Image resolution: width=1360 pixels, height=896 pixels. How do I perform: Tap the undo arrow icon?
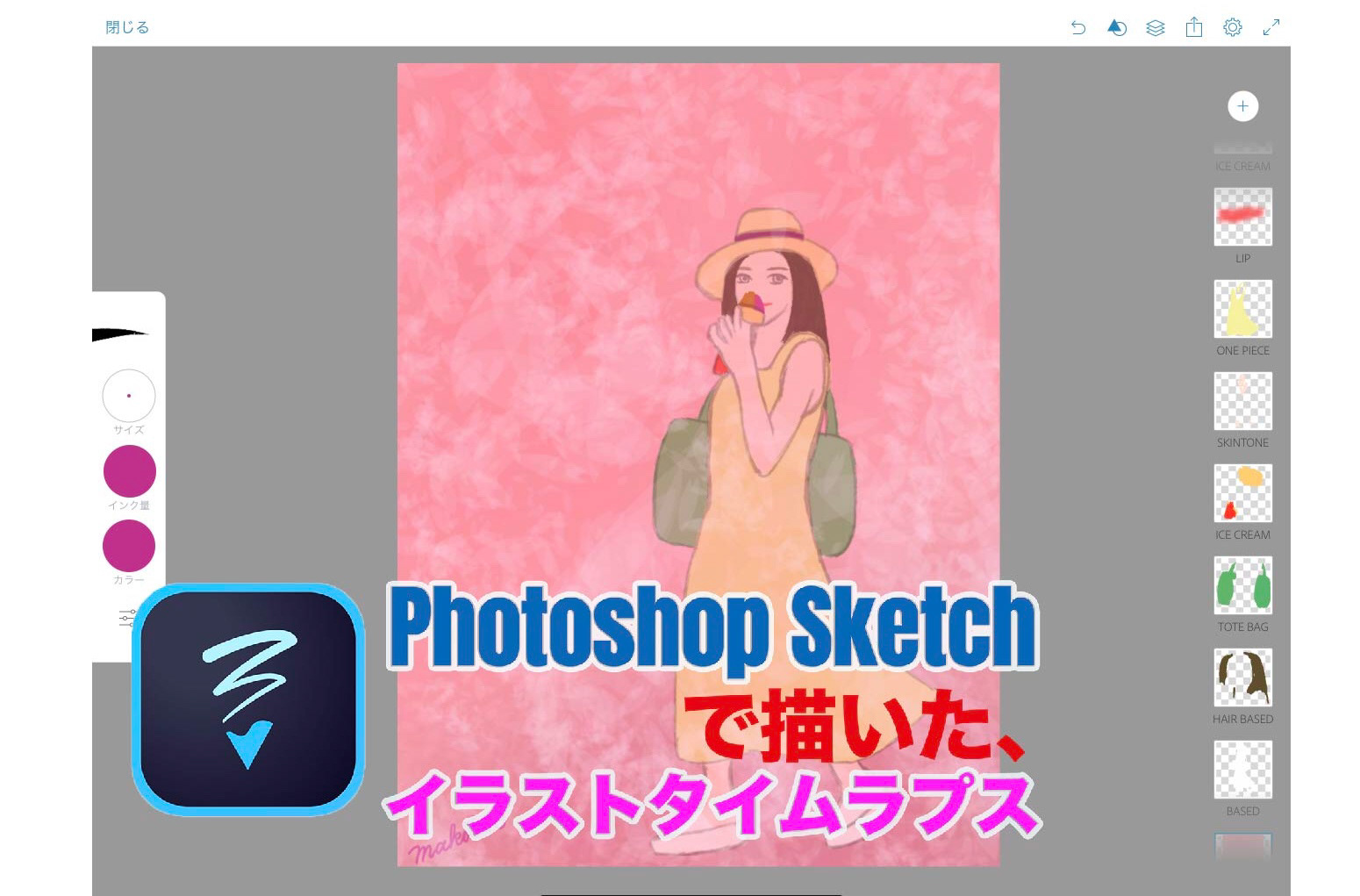click(x=1078, y=28)
